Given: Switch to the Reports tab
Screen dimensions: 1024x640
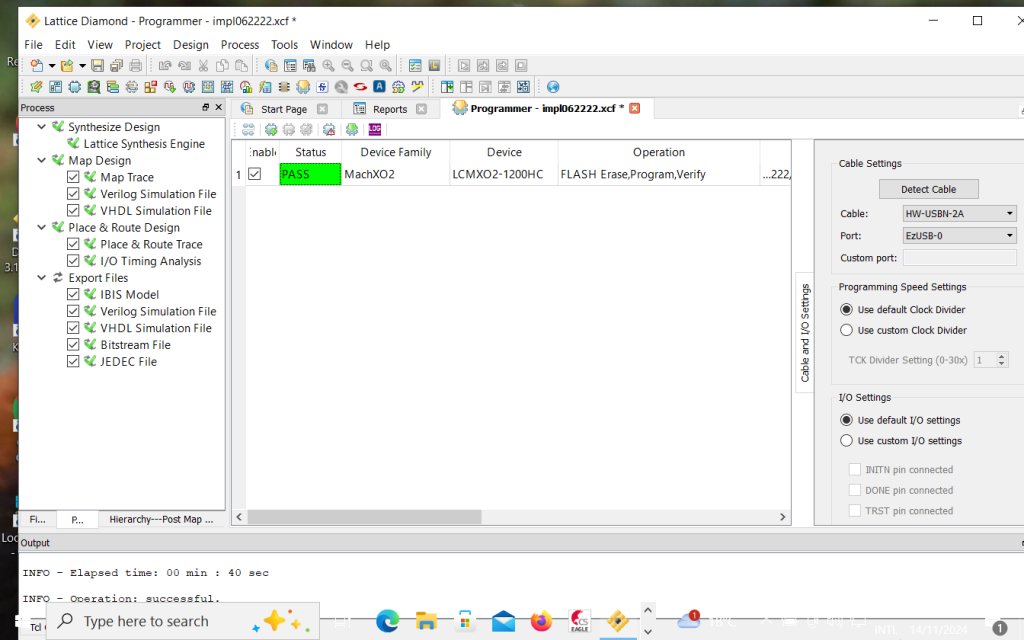Looking at the screenshot, I should coord(390,109).
